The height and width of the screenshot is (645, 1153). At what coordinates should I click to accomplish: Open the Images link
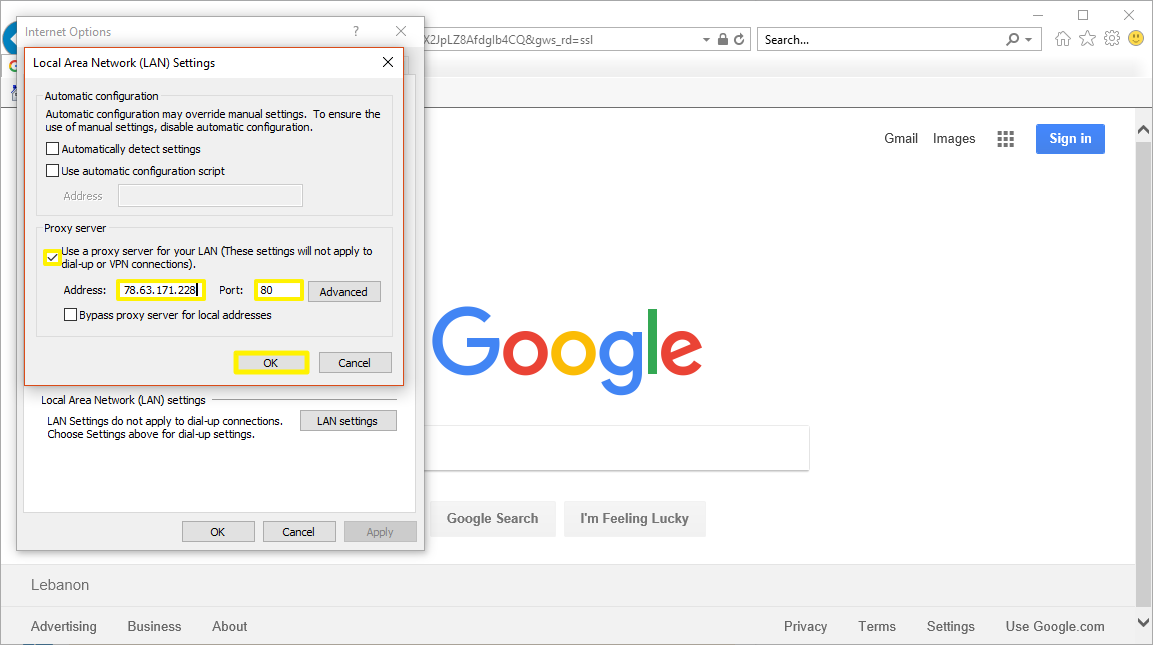(954, 138)
